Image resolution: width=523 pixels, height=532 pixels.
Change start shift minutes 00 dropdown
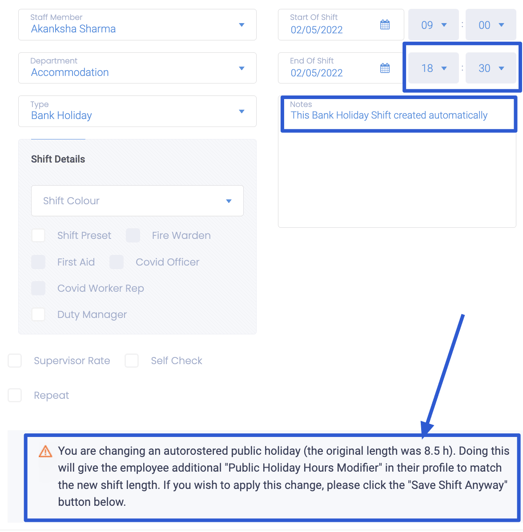point(491,25)
